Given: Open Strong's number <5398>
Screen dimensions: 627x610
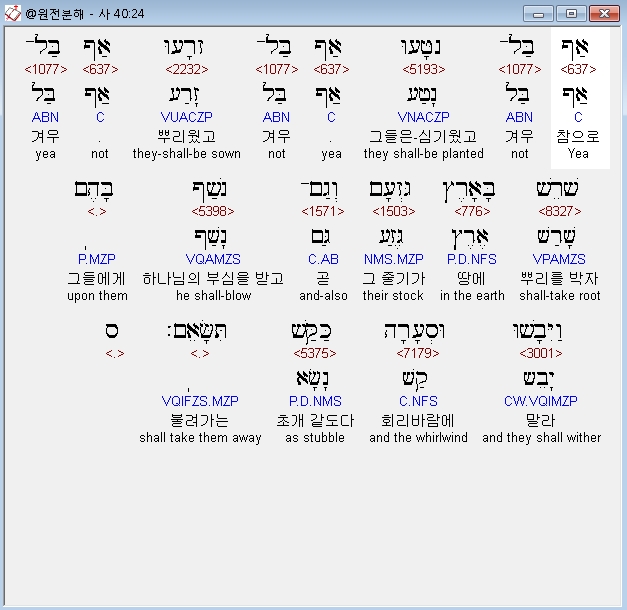Looking at the screenshot, I should [x=213, y=211].
